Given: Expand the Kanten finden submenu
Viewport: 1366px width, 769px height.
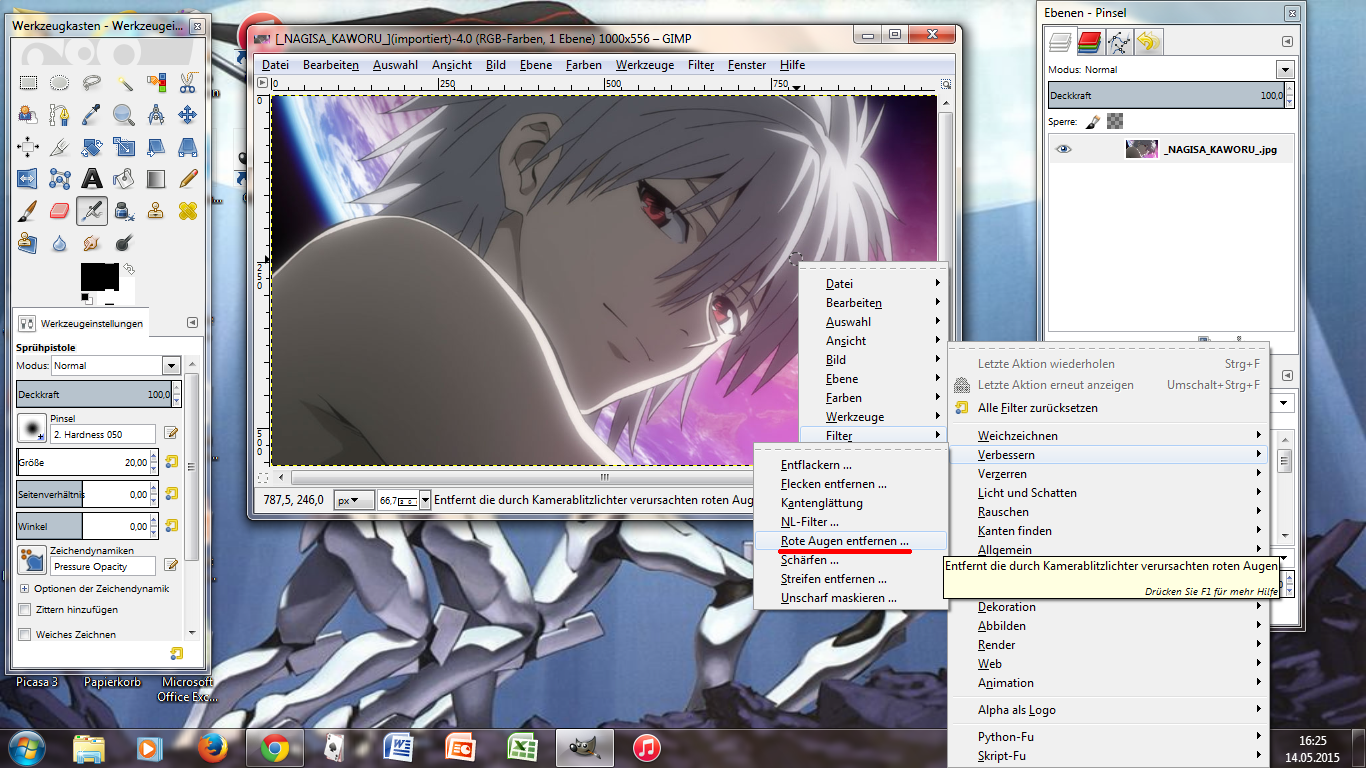Looking at the screenshot, I should (x=1107, y=531).
